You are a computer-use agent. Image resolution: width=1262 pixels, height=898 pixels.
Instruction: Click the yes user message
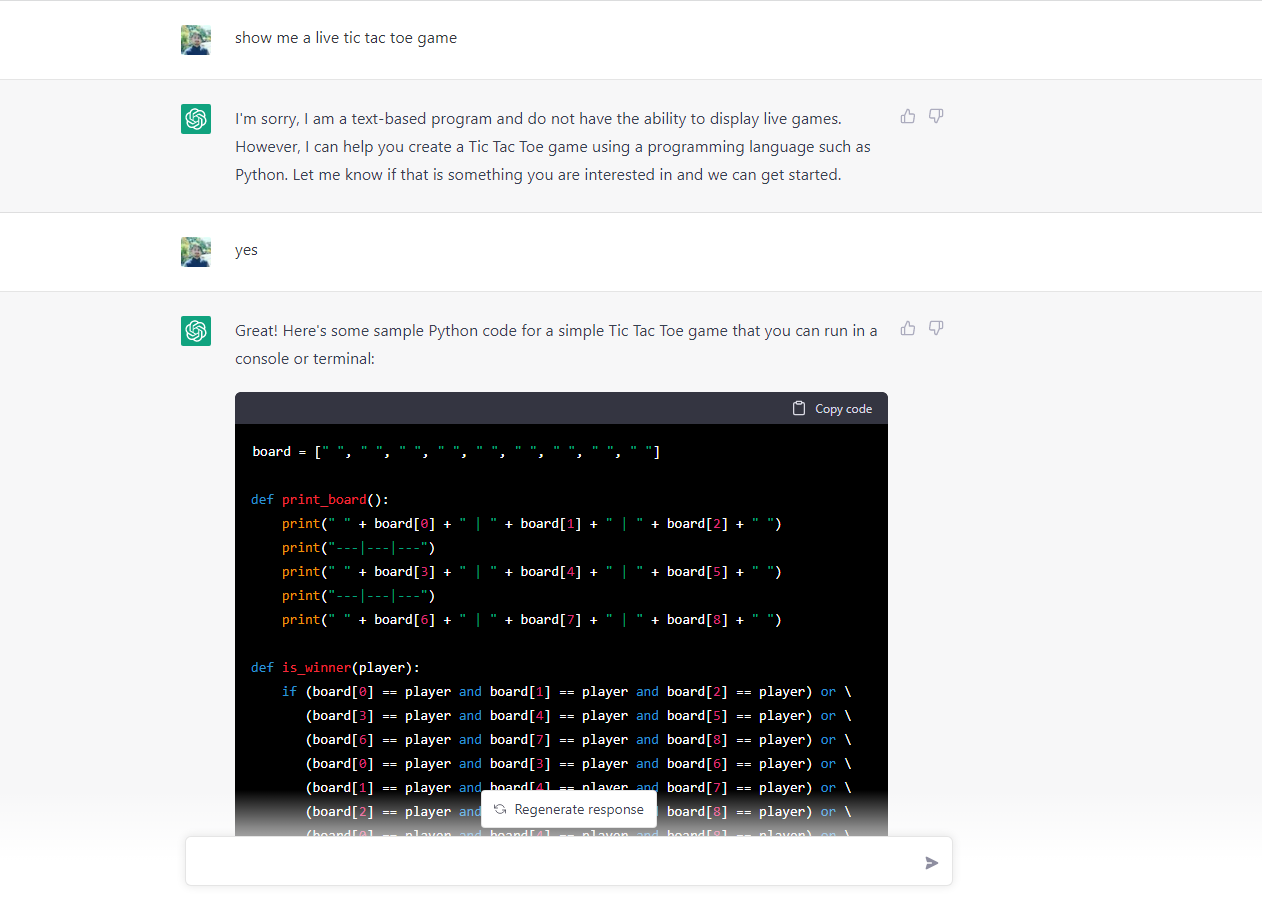[246, 250]
